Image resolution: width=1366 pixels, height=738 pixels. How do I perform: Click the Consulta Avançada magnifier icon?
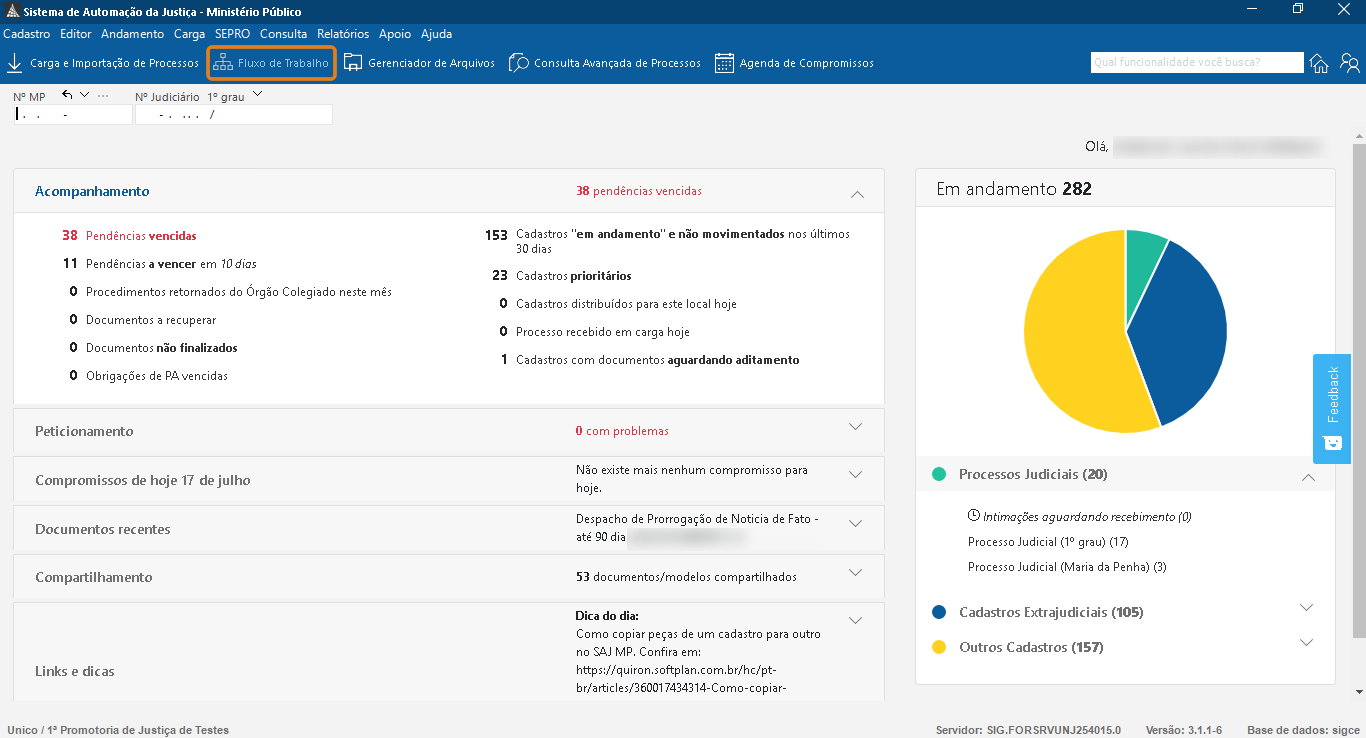[x=519, y=63]
